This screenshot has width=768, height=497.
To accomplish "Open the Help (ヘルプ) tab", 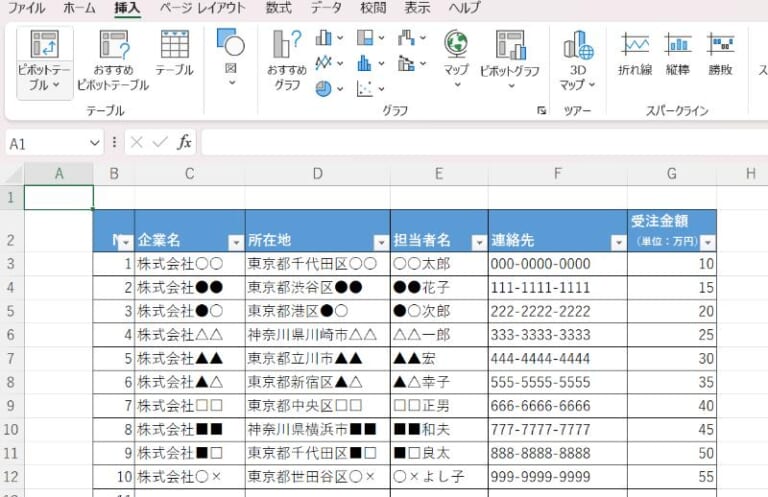I will click(x=464, y=8).
